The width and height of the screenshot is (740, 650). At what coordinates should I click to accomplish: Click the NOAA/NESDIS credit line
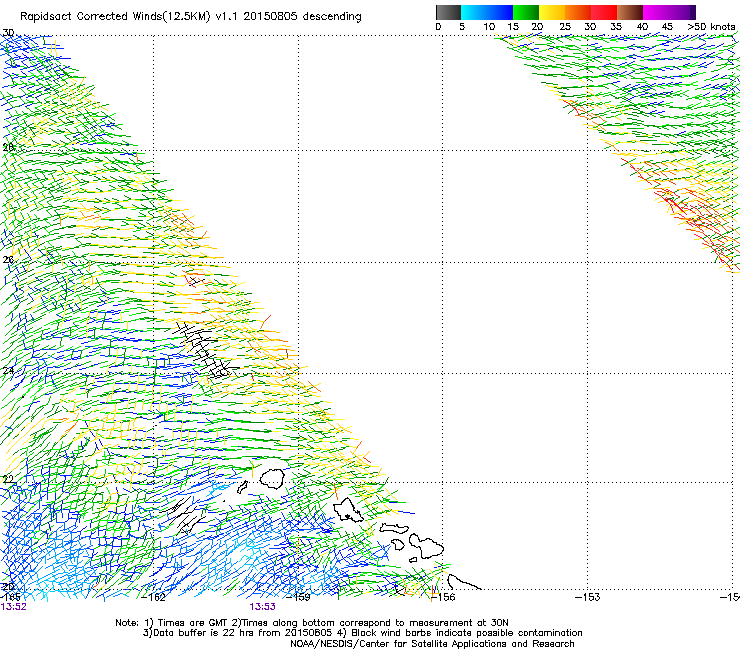(432, 644)
